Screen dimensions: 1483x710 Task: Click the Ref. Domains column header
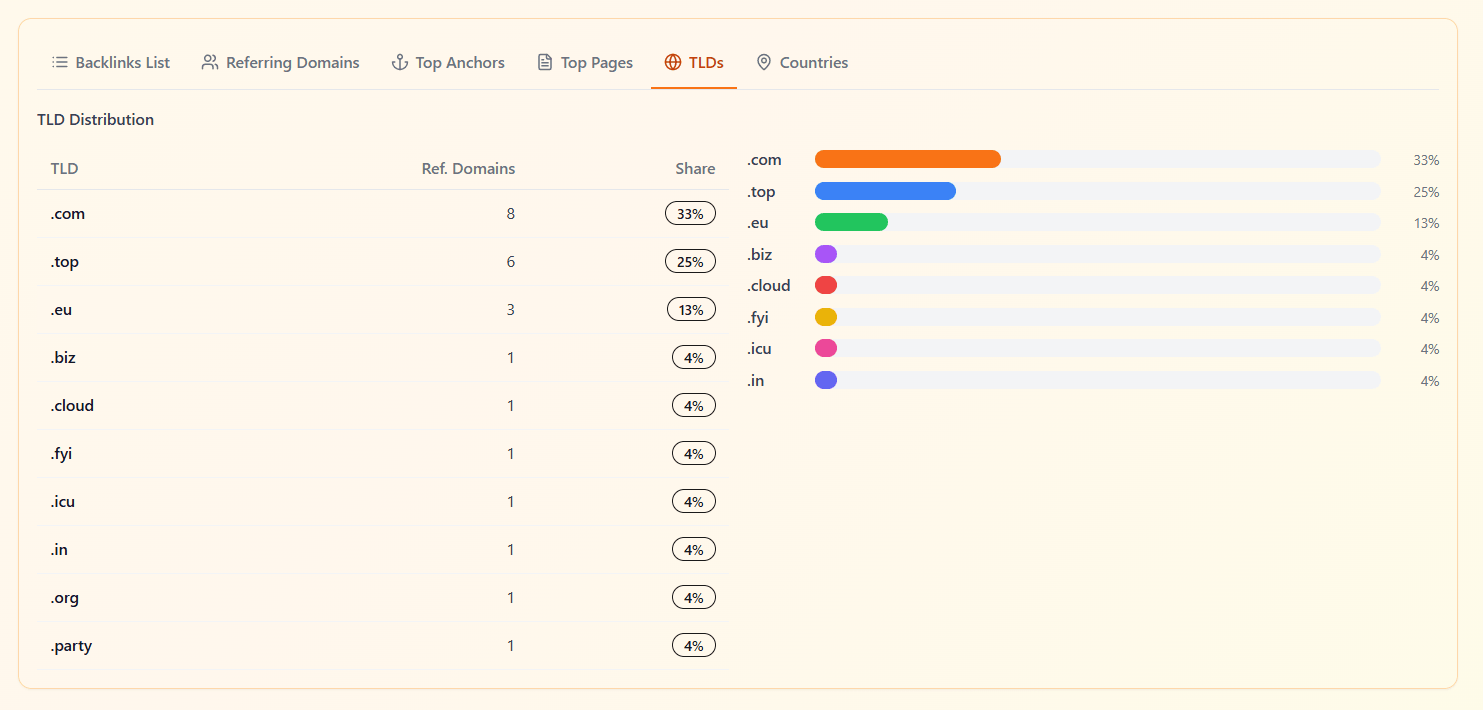click(468, 168)
